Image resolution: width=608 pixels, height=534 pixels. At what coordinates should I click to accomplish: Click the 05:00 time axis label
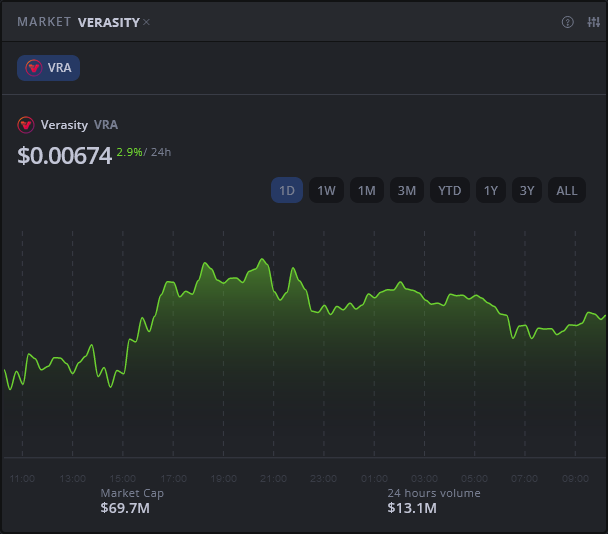point(474,479)
